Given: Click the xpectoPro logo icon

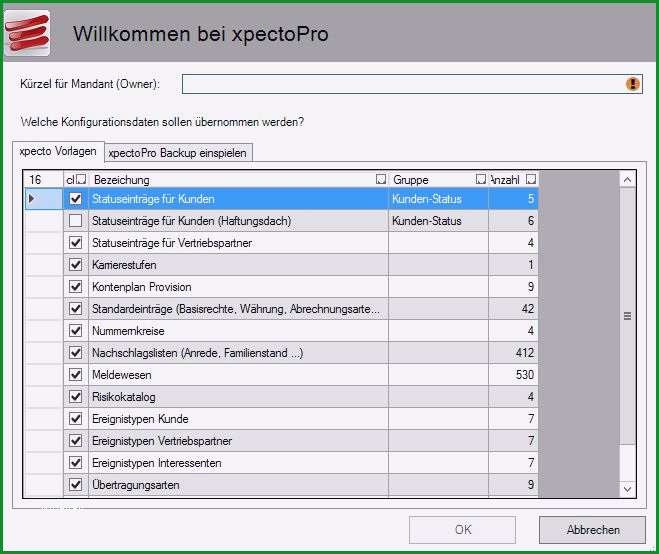Looking at the screenshot, I should coord(27,33).
